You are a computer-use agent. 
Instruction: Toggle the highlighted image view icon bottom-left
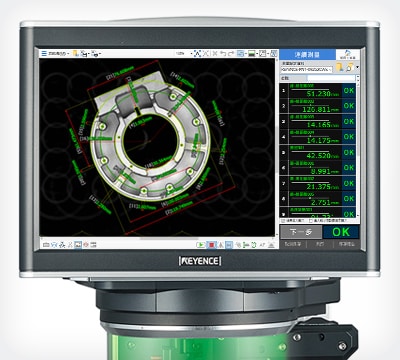[78, 245]
